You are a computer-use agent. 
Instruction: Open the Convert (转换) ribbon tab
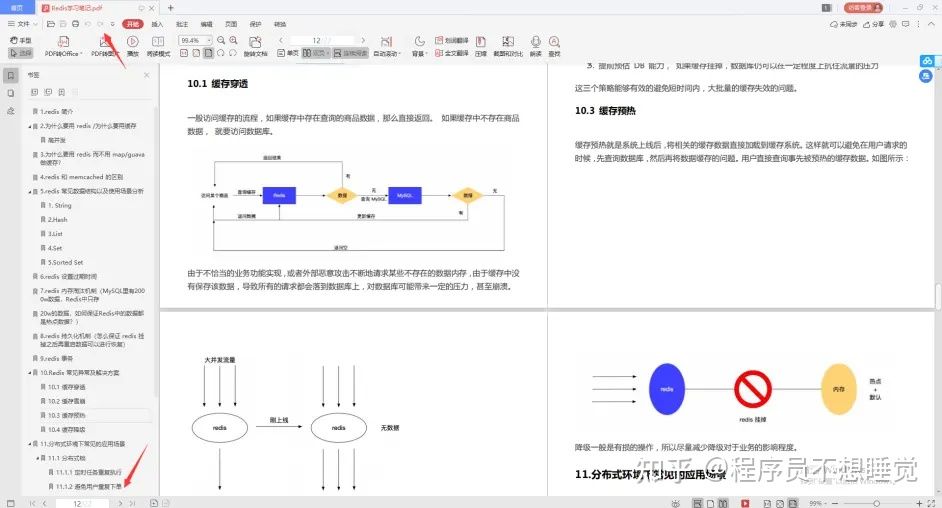pos(280,24)
